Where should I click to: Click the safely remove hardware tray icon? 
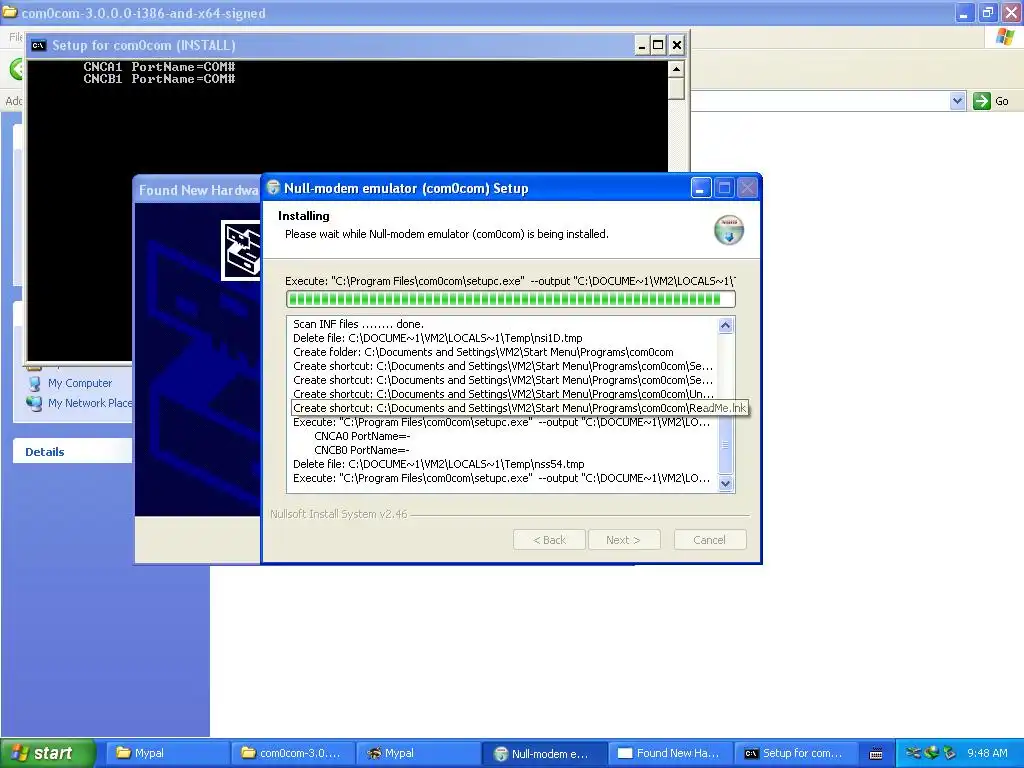[x=950, y=753]
